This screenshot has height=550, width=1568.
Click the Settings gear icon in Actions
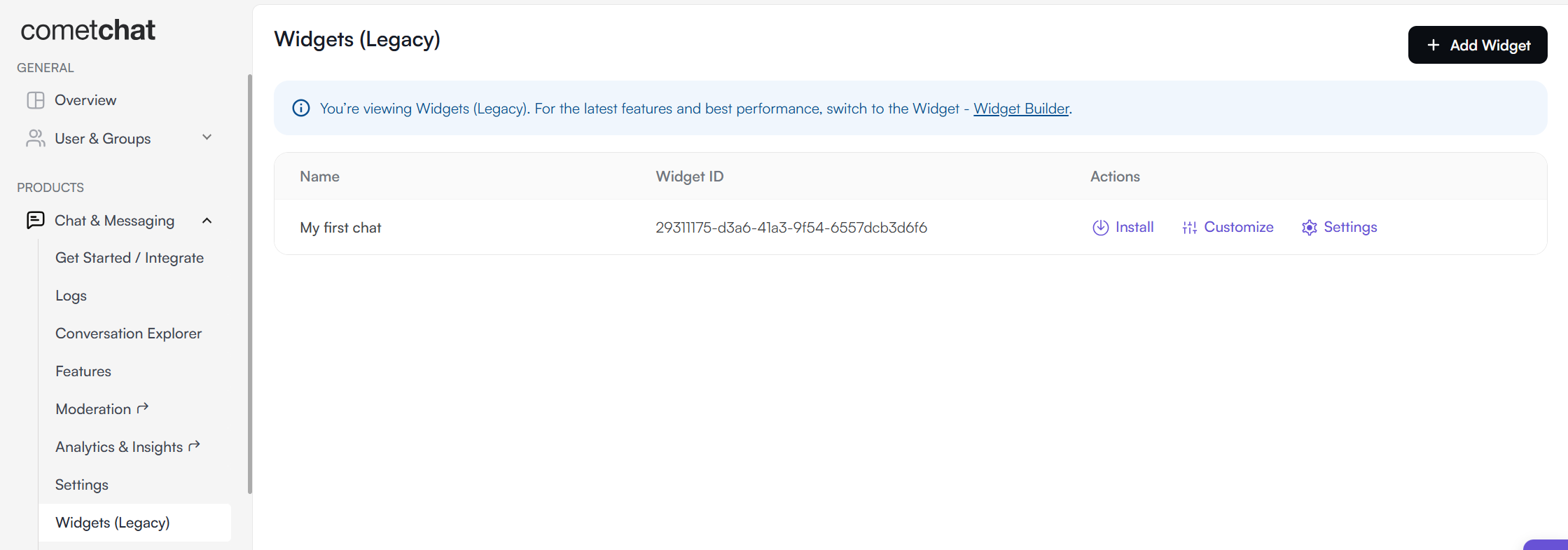pos(1309,227)
